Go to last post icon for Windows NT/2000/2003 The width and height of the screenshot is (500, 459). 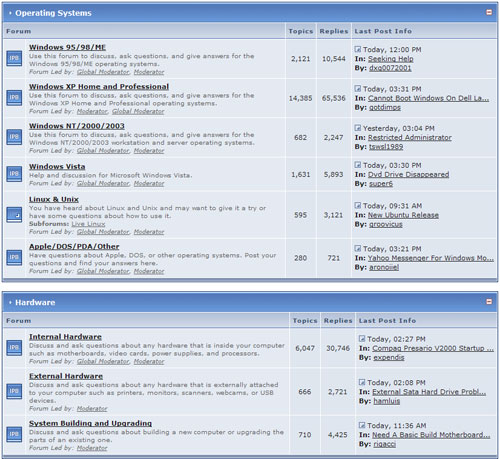tap(358, 128)
